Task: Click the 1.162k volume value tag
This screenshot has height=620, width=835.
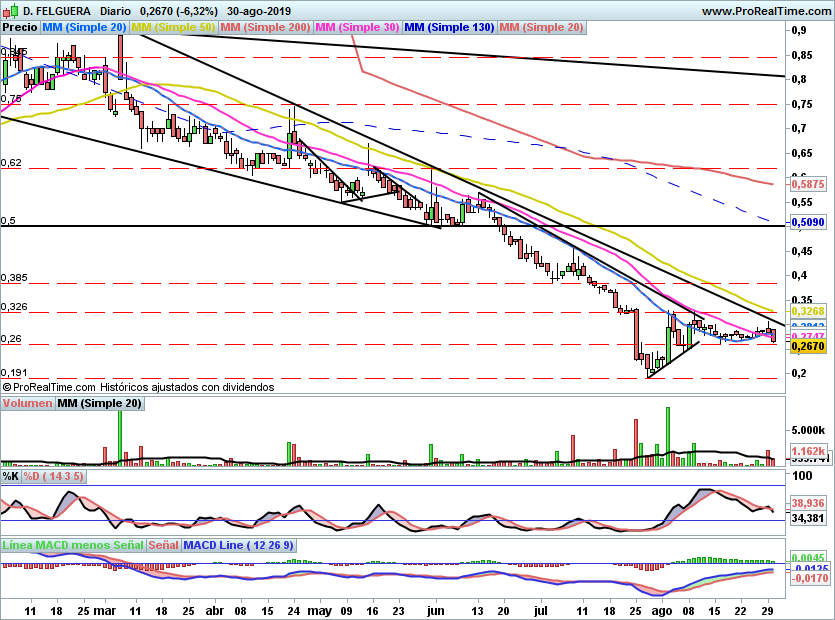Action: click(x=808, y=451)
